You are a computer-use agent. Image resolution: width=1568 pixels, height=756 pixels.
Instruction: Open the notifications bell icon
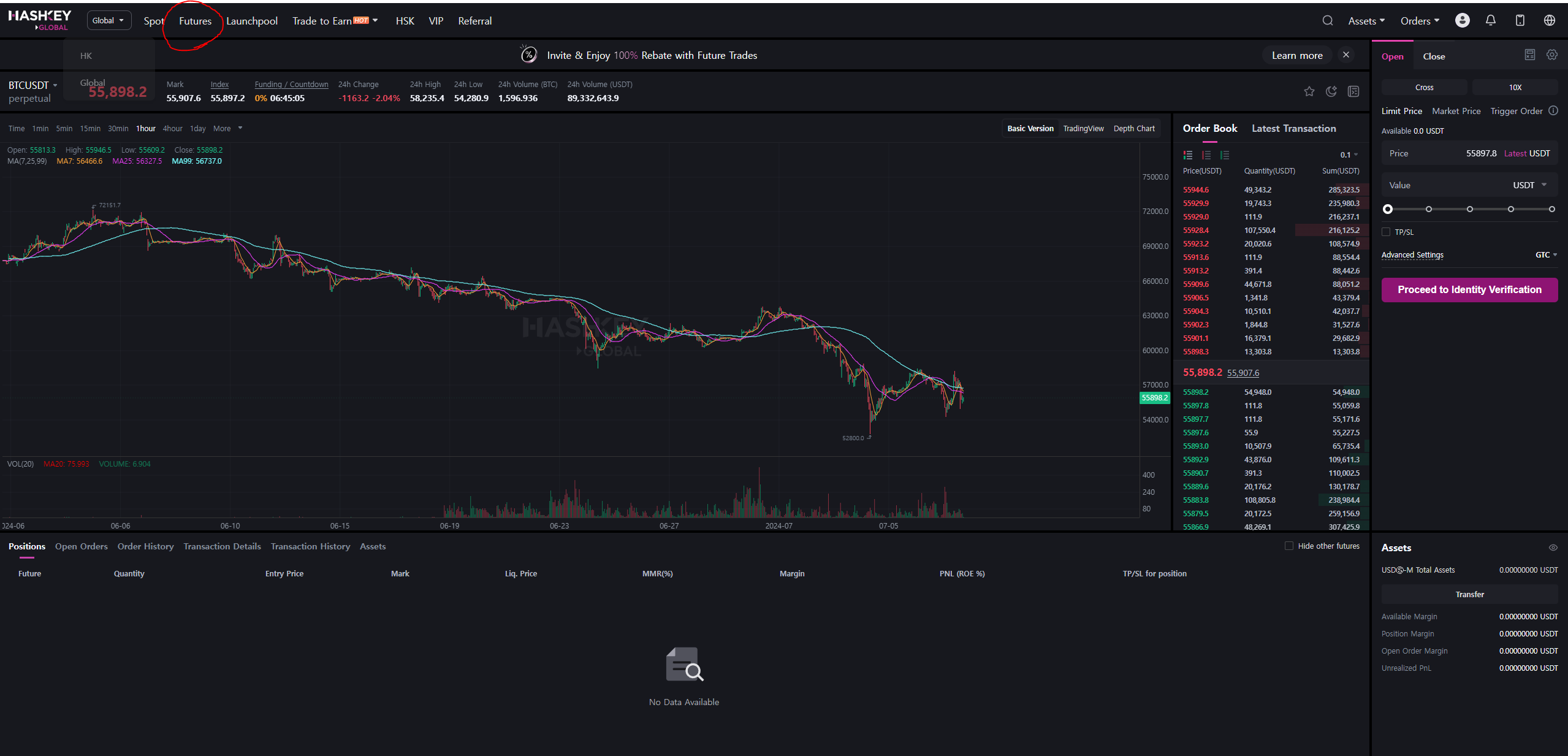pyautogui.click(x=1491, y=20)
